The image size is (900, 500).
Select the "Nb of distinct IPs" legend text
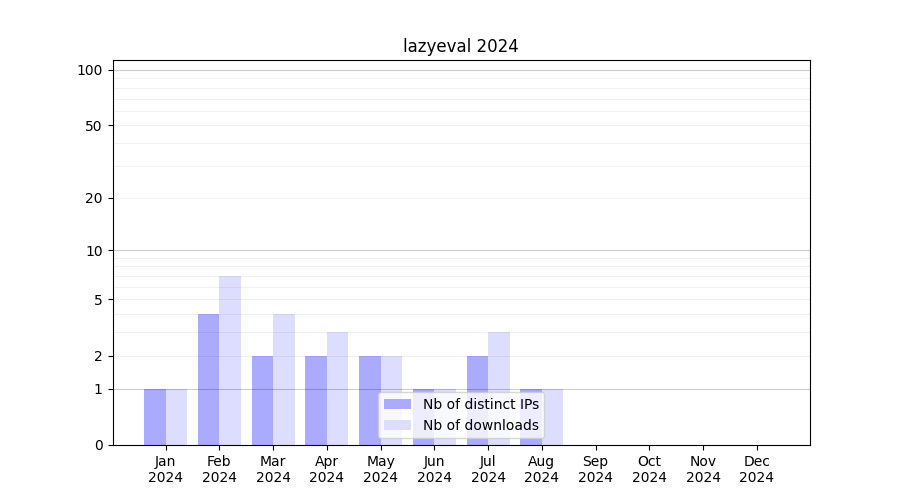[480, 404]
